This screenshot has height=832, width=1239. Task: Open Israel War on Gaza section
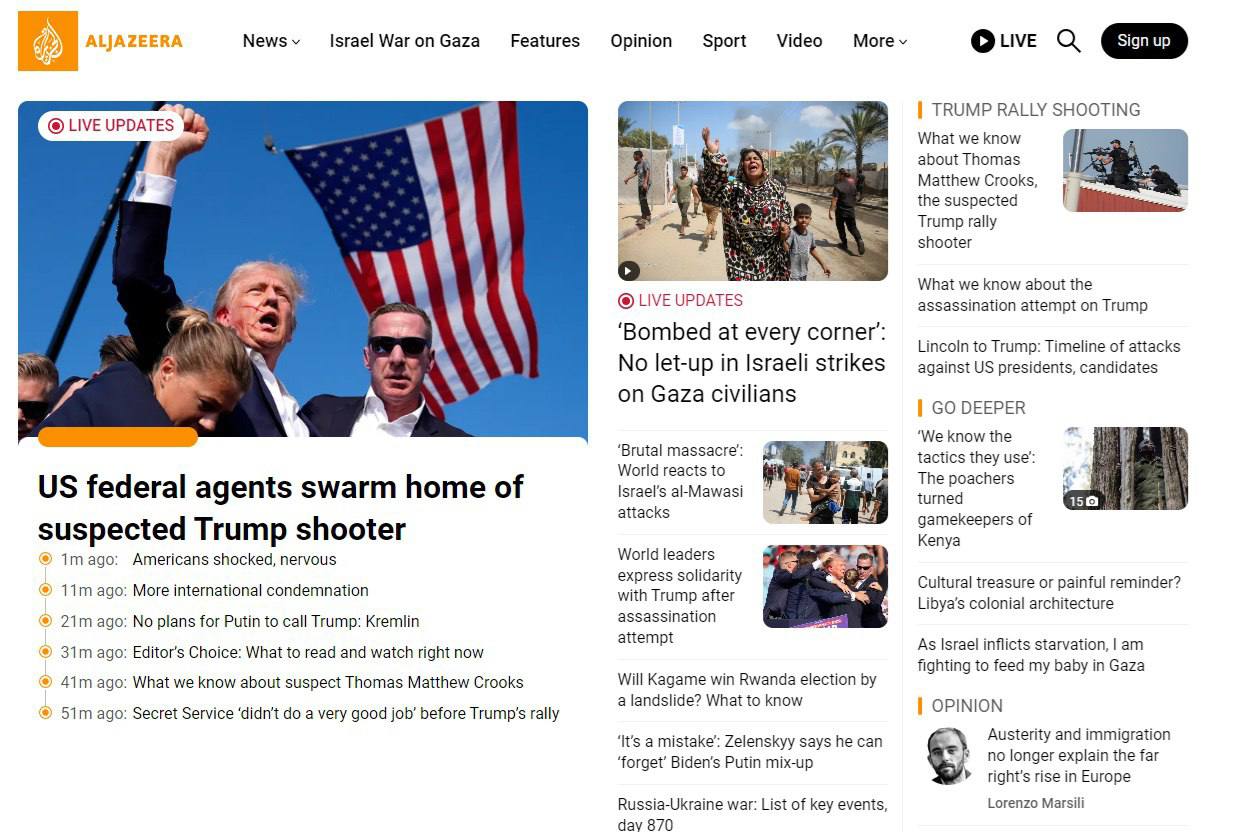(405, 41)
